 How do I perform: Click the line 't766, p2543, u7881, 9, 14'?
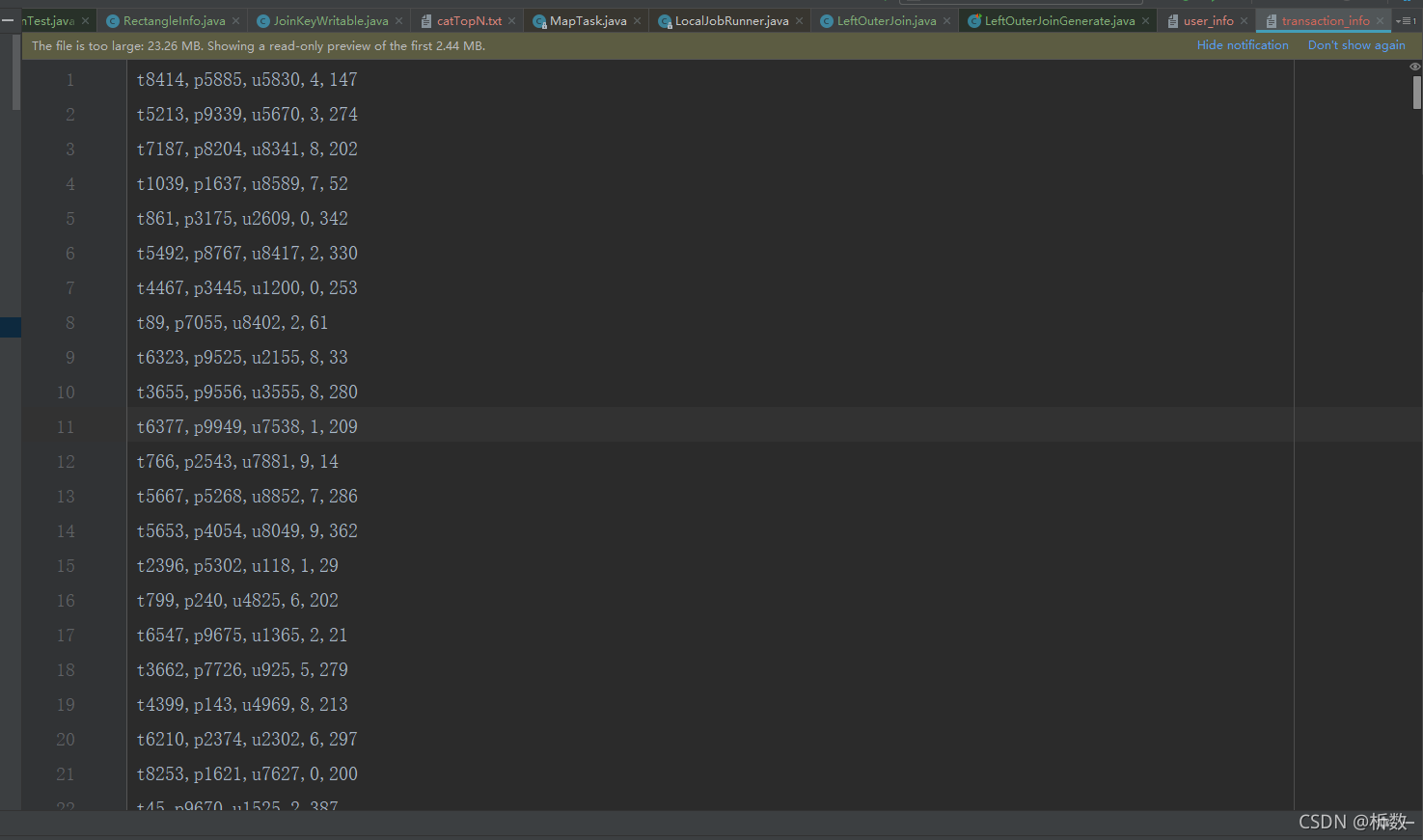[x=237, y=462]
